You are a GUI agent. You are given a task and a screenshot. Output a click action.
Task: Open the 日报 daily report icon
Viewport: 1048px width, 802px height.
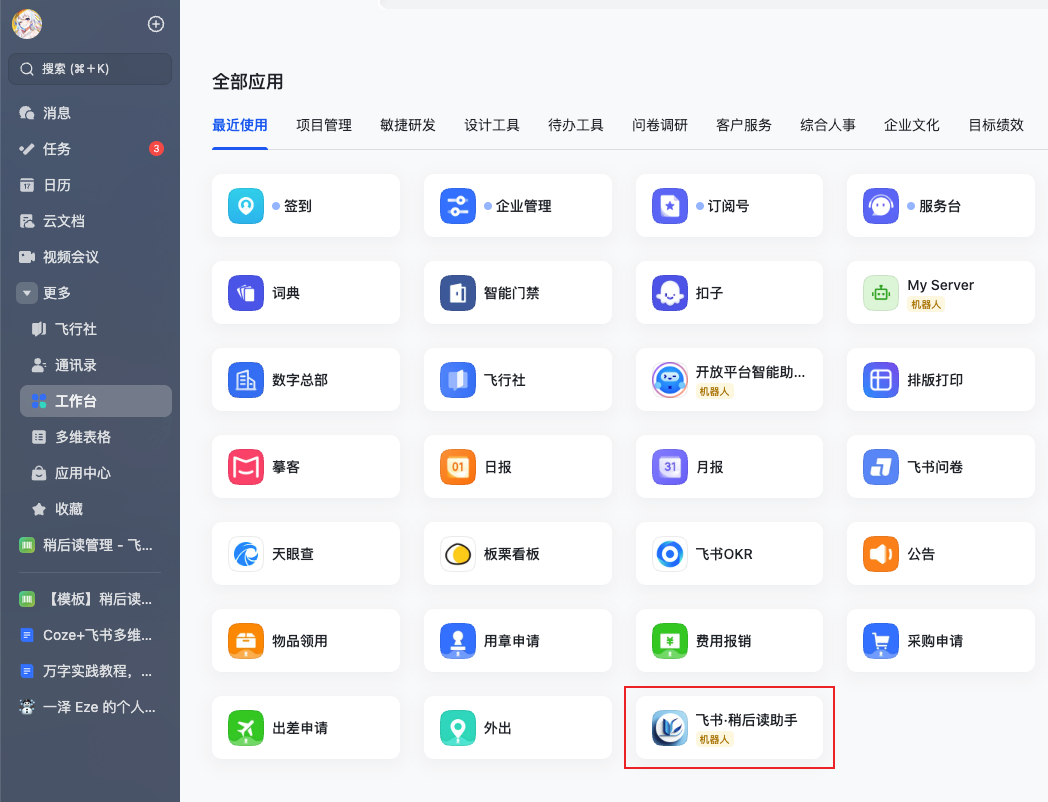click(457, 466)
